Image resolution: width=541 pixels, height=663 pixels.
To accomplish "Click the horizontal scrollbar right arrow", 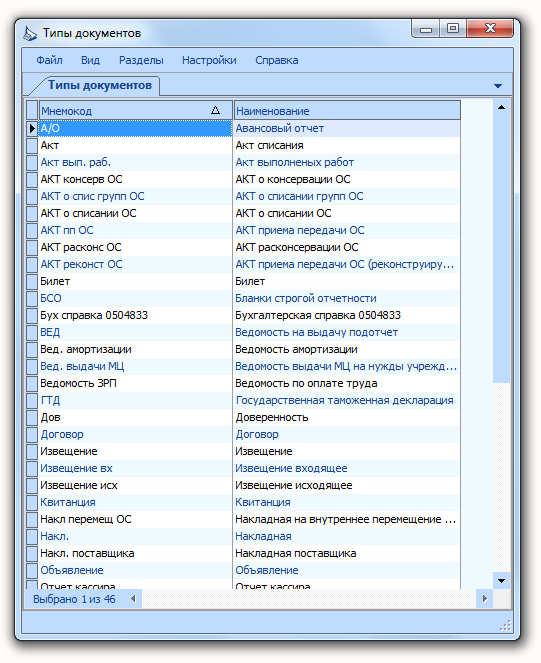I will click(x=485, y=599).
